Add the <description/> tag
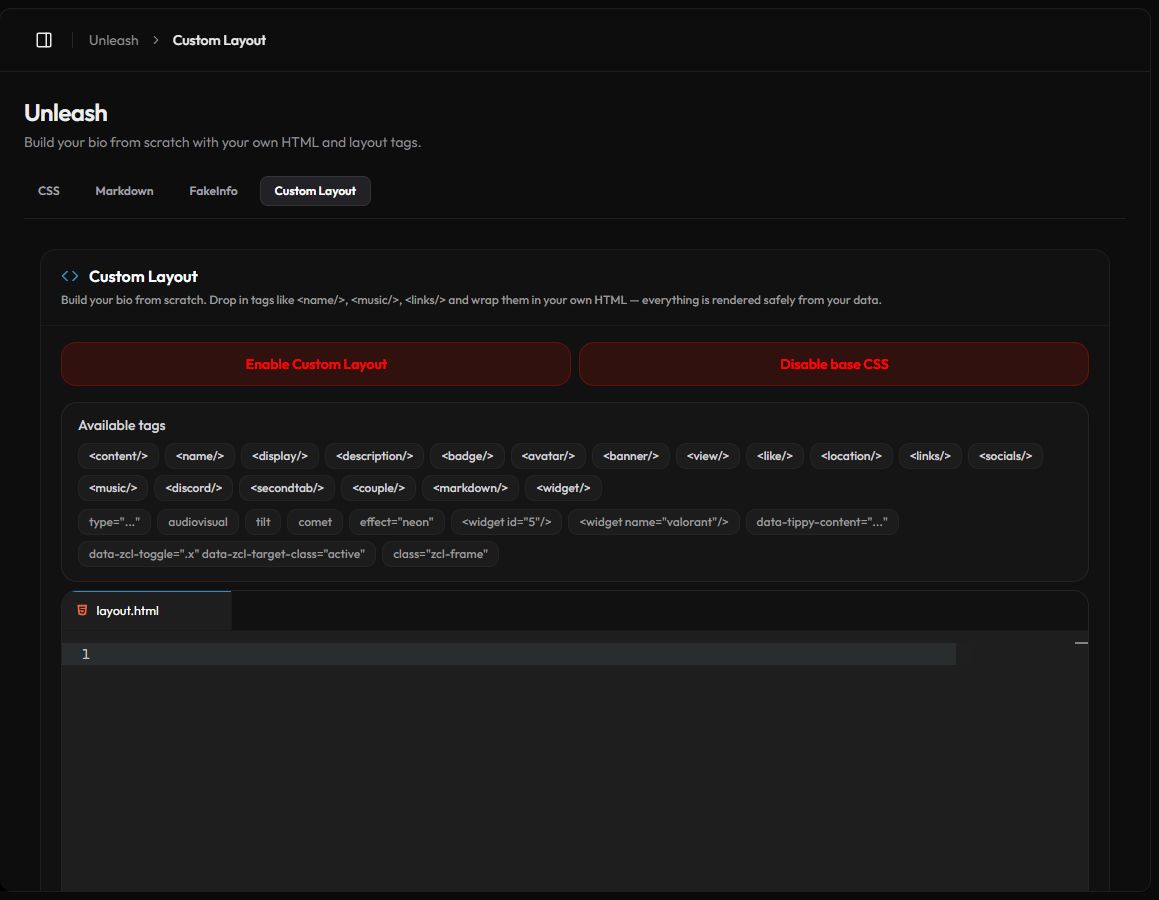 [374, 456]
